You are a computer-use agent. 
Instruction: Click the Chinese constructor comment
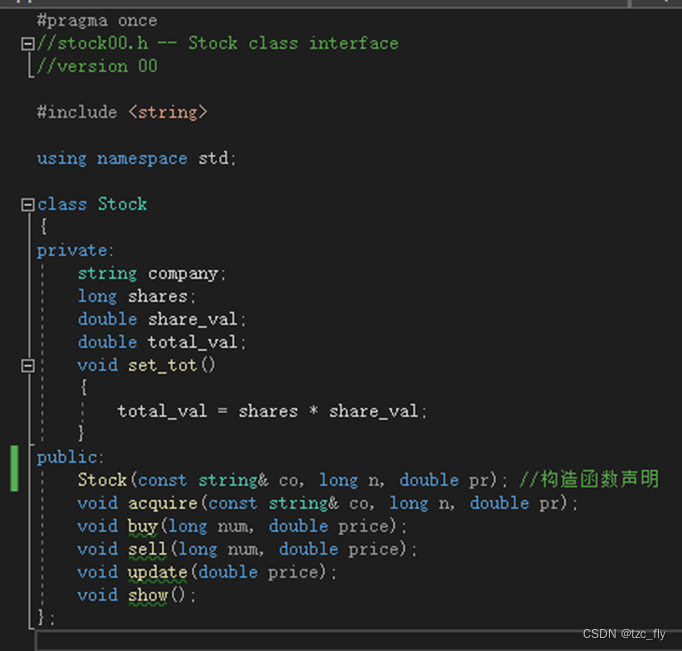click(x=589, y=479)
